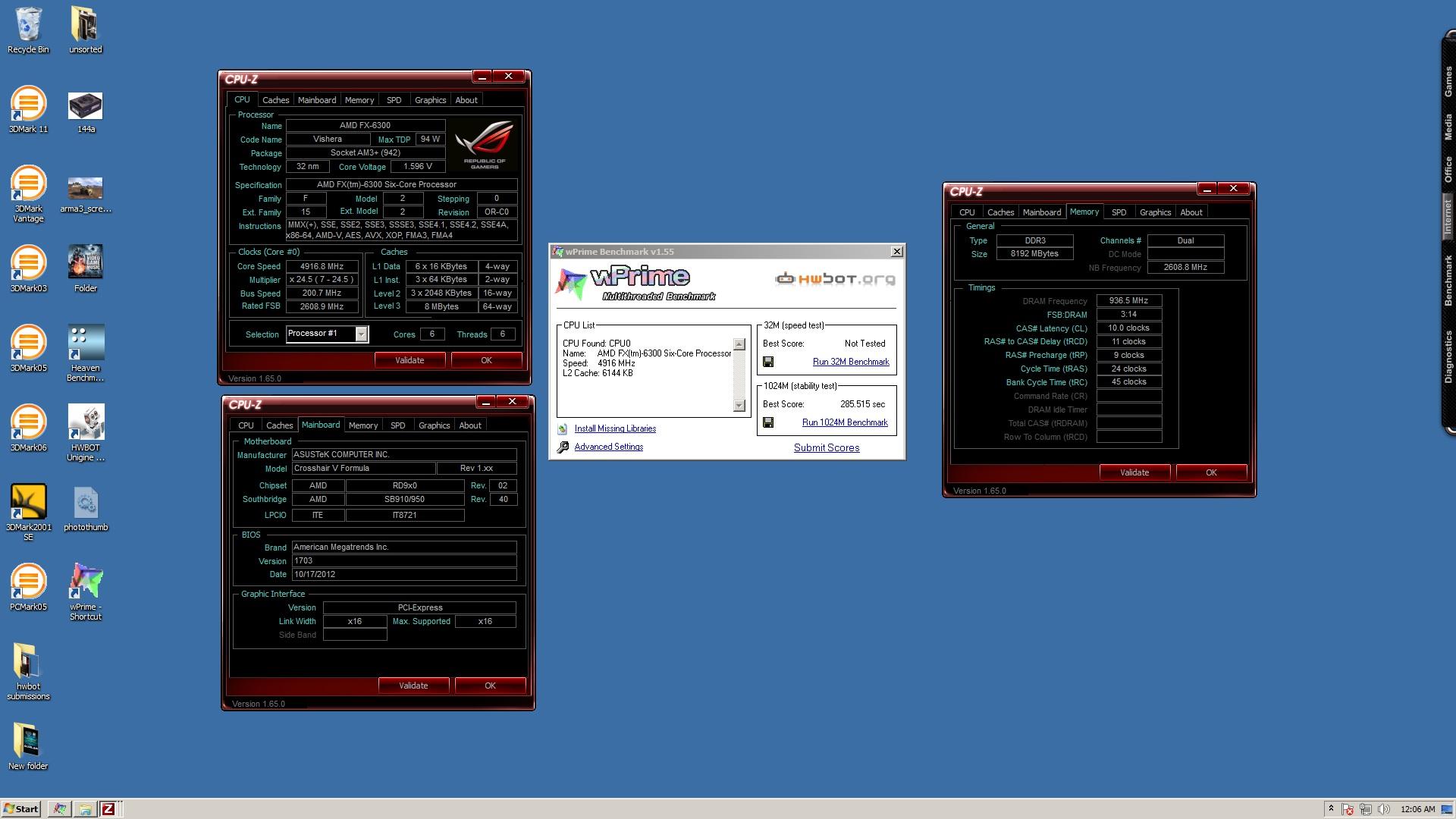
Task: Open Office tab in side dock
Action: (1448, 169)
